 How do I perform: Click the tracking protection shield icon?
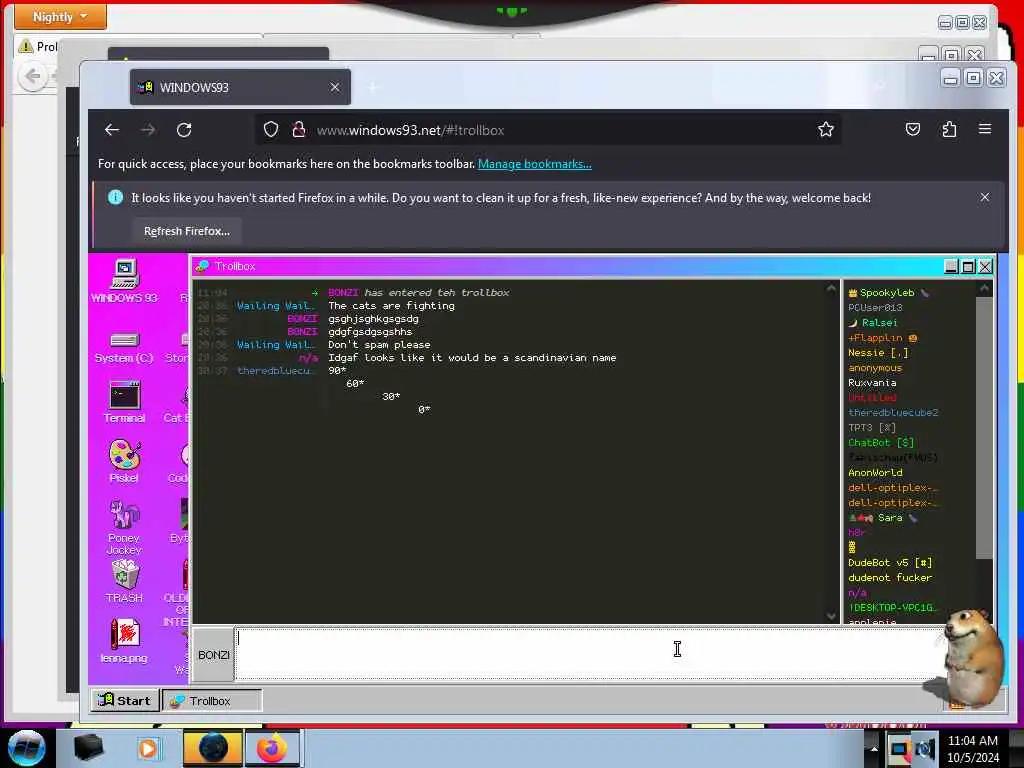click(x=271, y=129)
